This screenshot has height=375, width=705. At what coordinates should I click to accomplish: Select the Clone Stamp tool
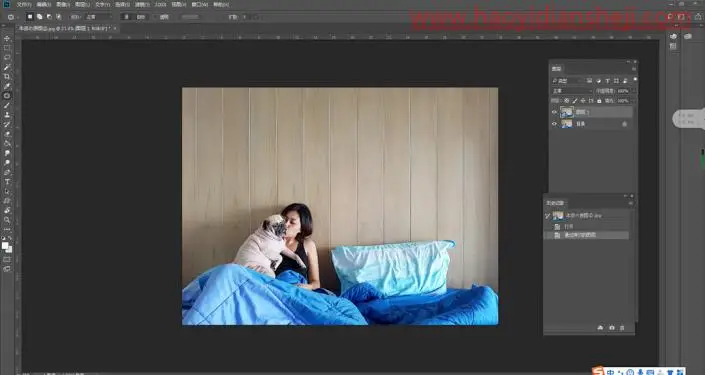click(7, 115)
